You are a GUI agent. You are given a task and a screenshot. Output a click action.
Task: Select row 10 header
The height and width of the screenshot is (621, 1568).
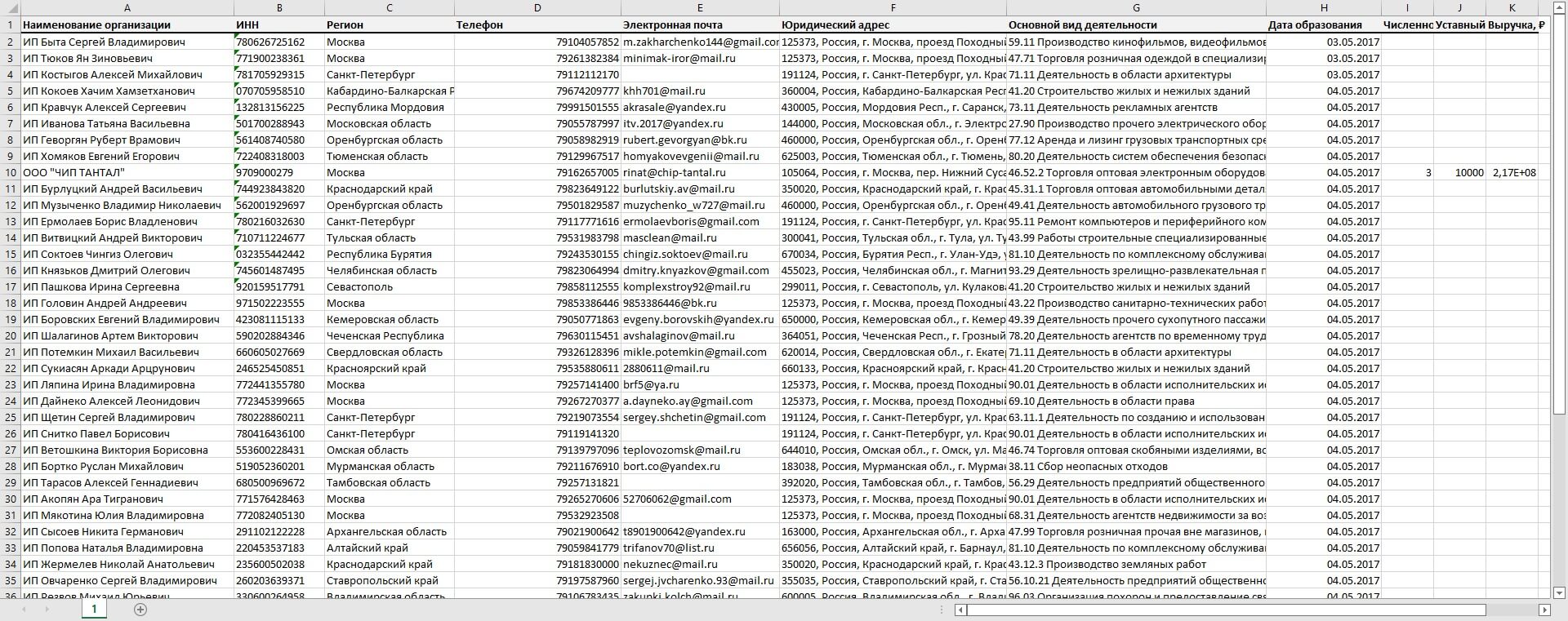(x=10, y=172)
